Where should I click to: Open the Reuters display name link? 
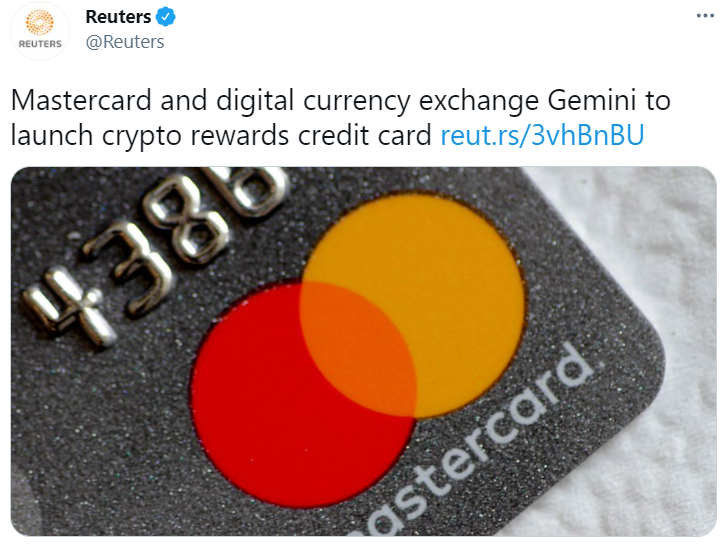pos(118,17)
